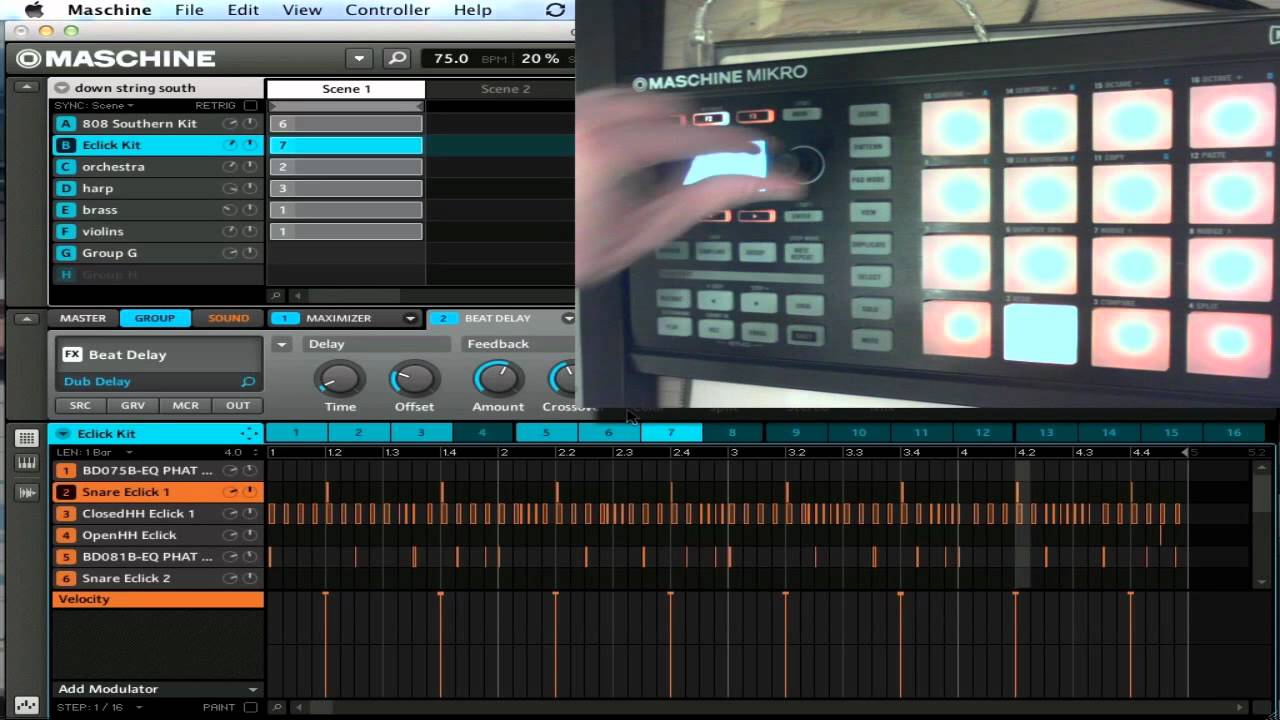
Task: Click the MCR button
Action: click(x=185, y=406)
